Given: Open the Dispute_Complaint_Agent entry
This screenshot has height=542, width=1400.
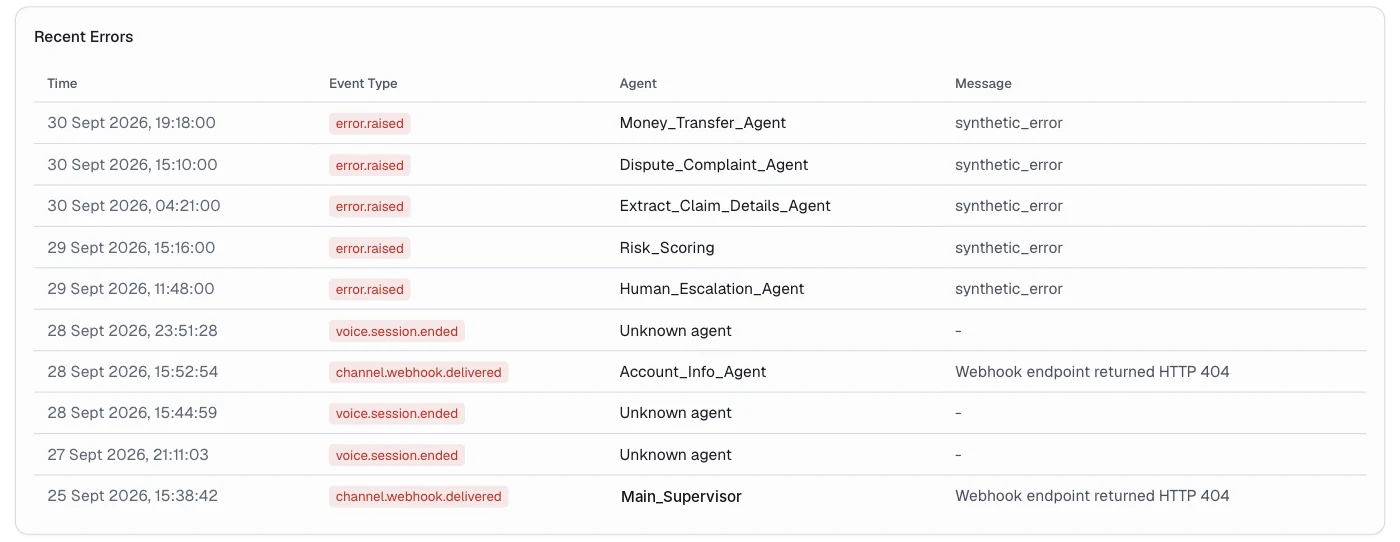Looking at the screenshot, I should (713, 165).
